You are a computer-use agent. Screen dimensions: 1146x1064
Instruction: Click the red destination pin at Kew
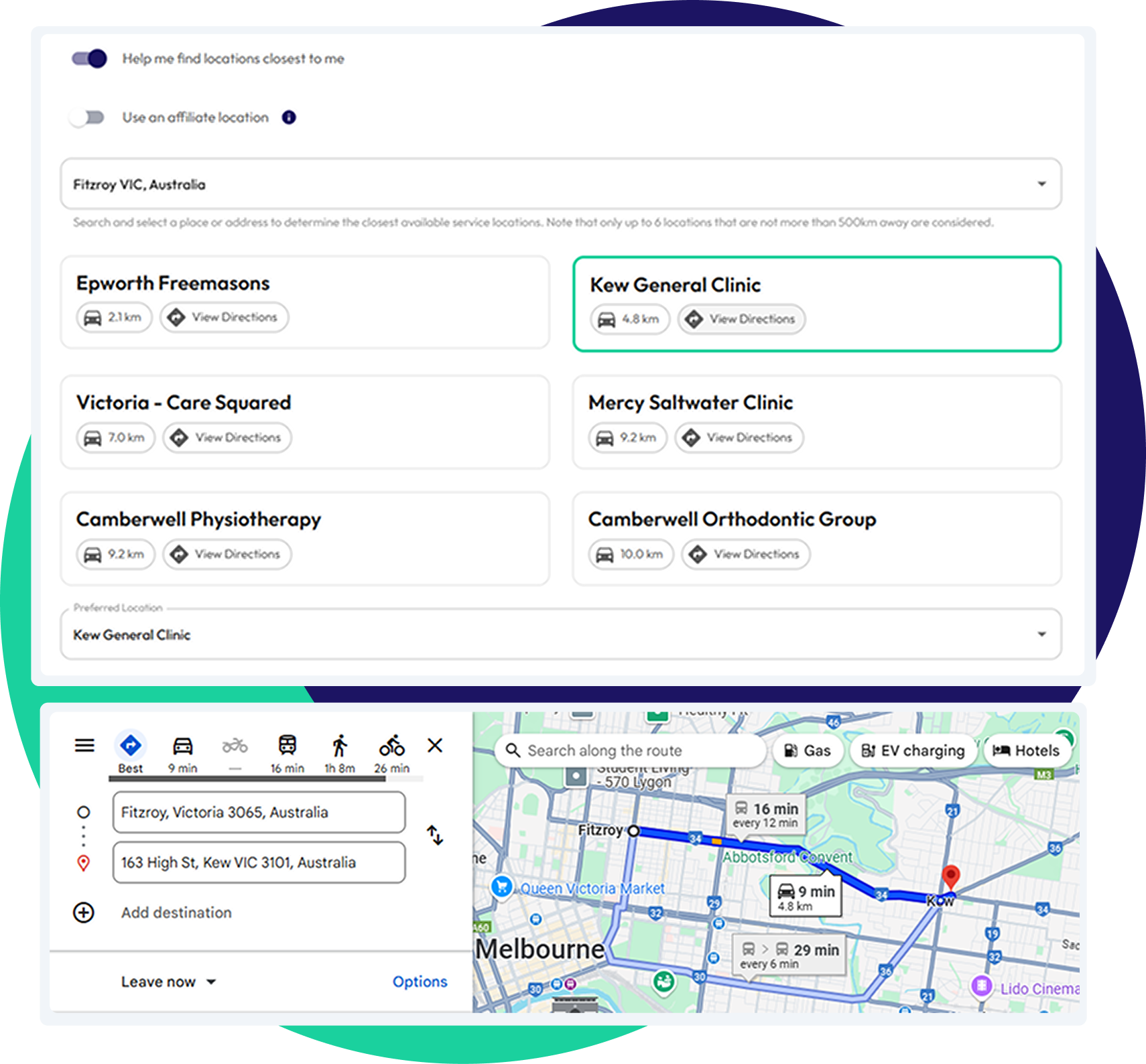(x=950, y=876)
